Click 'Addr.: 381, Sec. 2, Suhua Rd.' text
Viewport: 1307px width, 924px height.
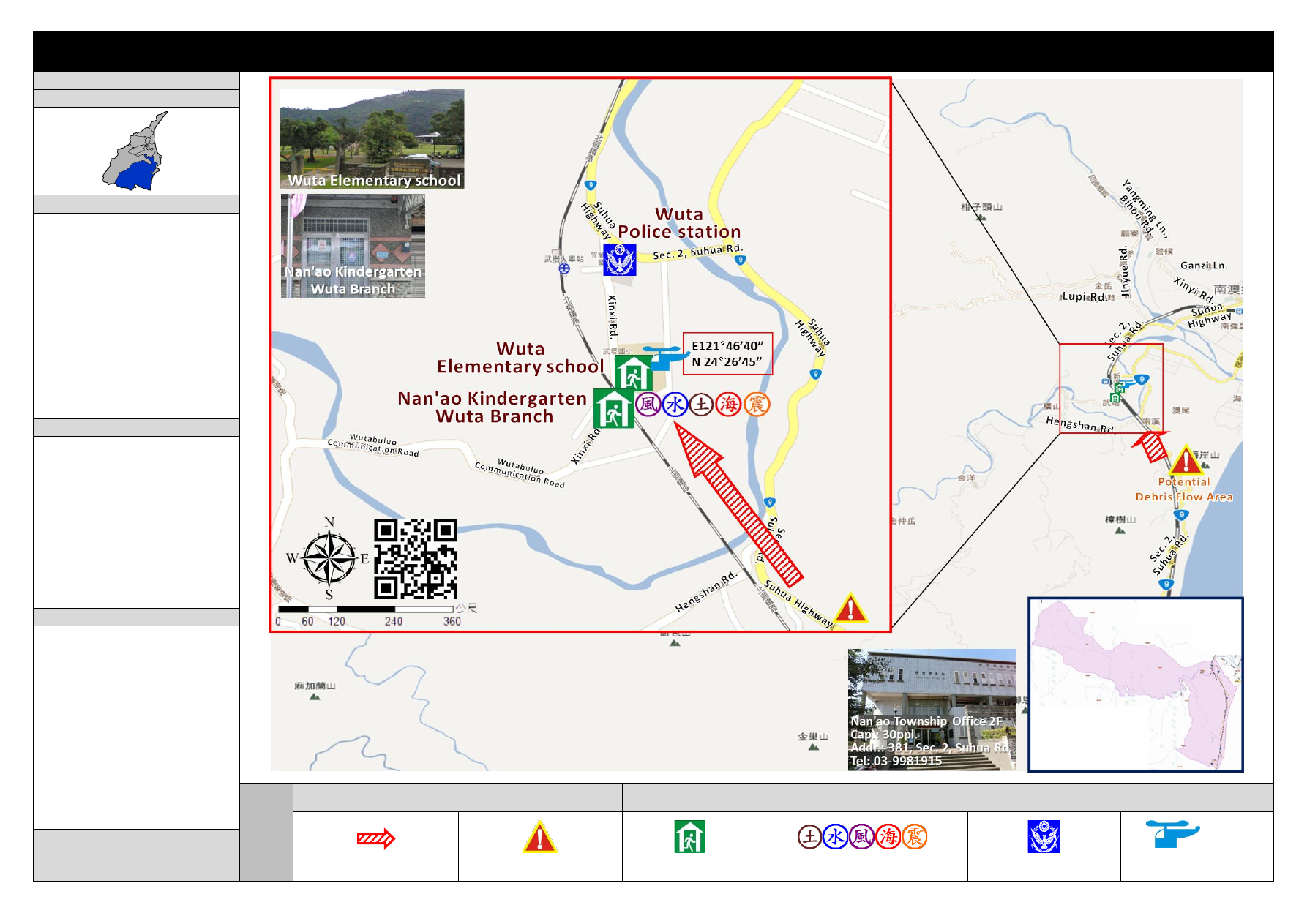930,748
